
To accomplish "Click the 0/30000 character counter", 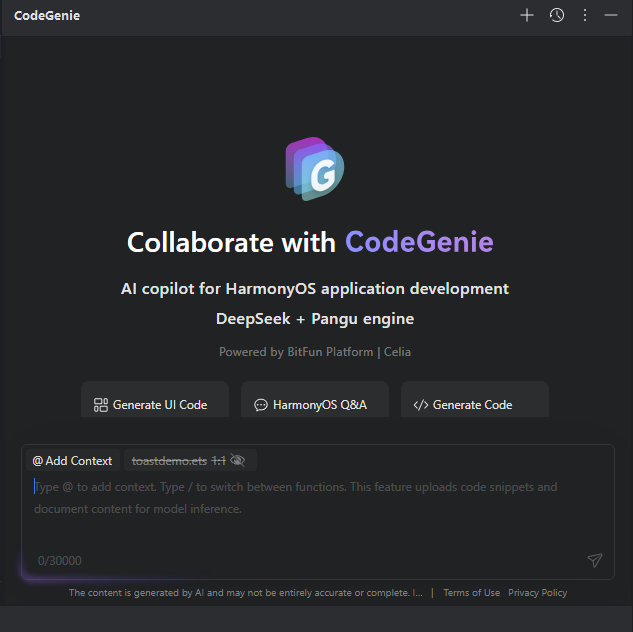I will point(59,561).
